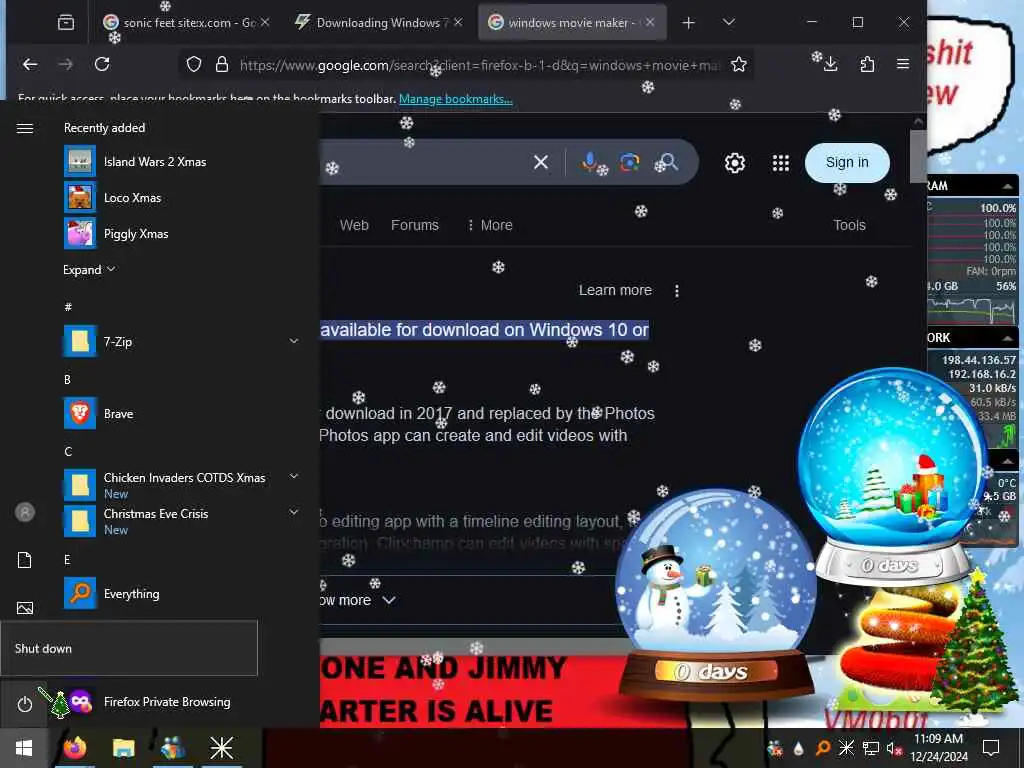This screenshot has width=1024, height=768.
Task: Click the Sign in button
Action: coord(847,163)
